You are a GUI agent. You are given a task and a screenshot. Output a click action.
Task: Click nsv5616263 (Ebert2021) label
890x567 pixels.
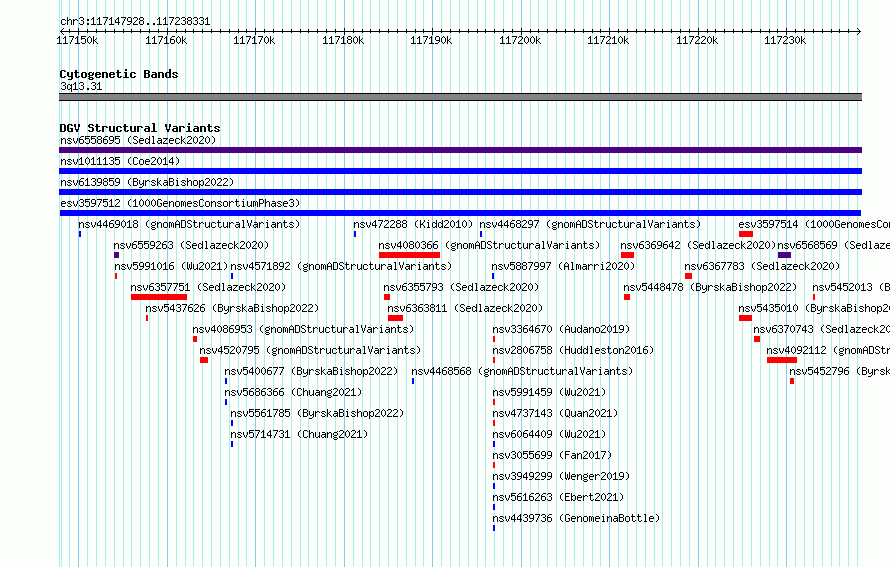click(558, 497)
